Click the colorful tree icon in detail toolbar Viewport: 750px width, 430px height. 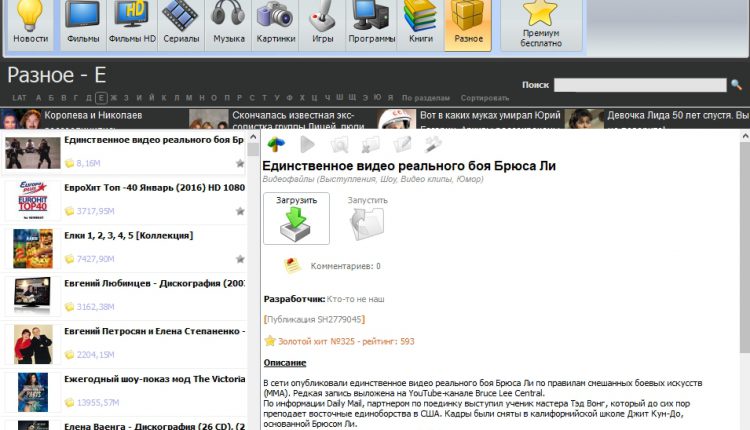pyautogui.click(x=276, y=143)
